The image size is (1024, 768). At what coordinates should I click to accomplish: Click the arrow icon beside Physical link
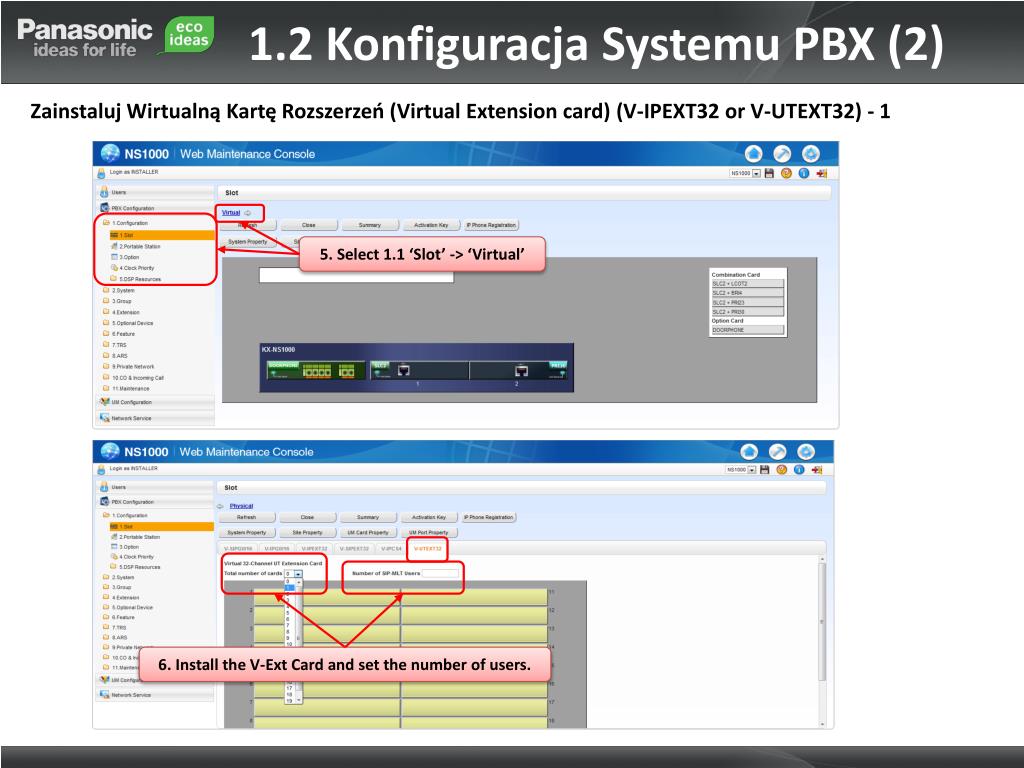pyautogui.click(x=220, y=506)
